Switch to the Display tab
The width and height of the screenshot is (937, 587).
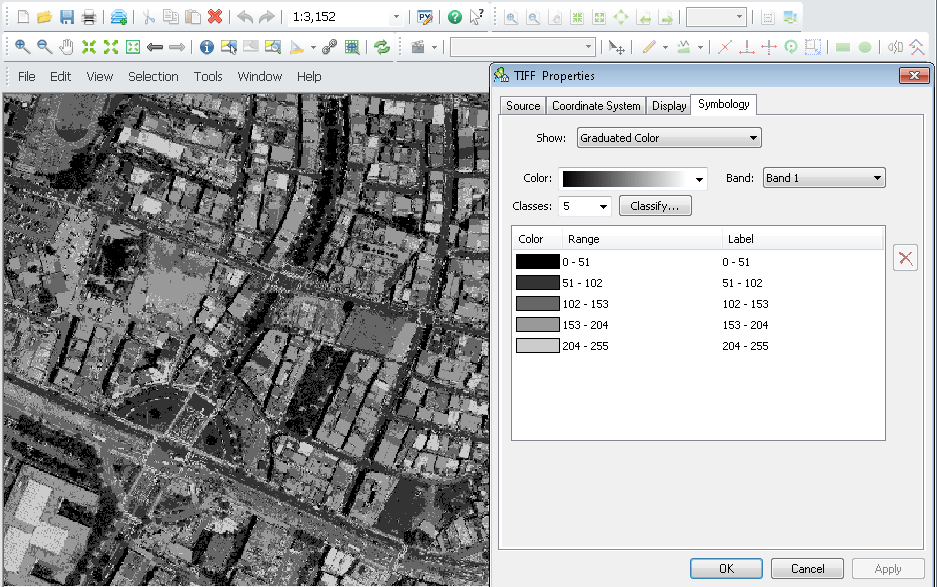[x=668, y=104]
